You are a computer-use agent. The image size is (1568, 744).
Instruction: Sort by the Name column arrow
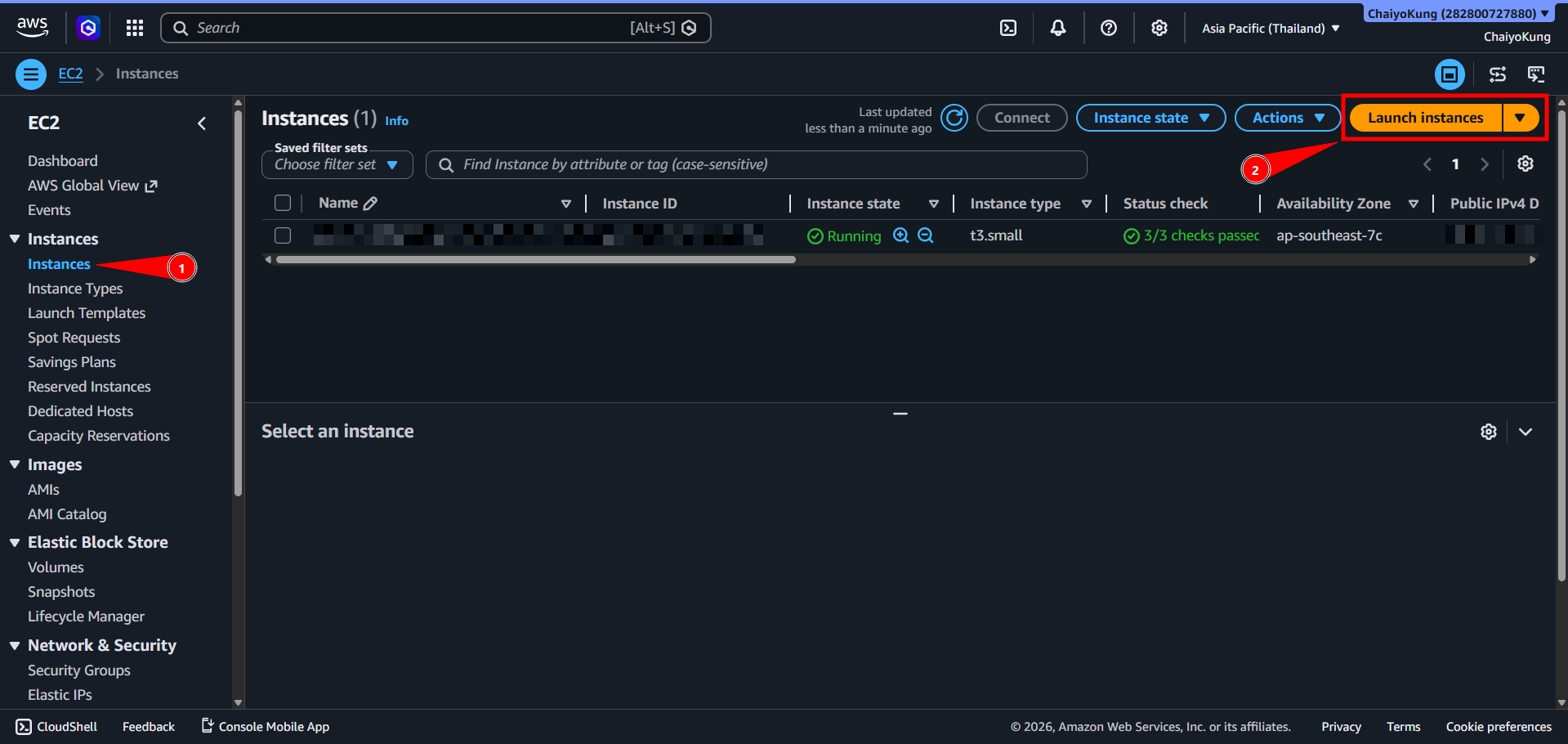566,204
